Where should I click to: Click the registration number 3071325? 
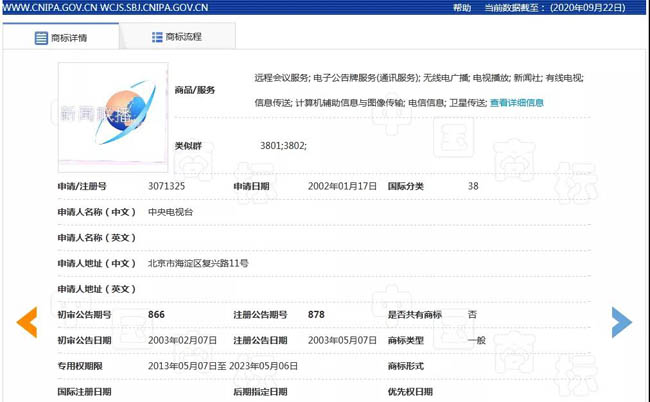pyautogui.click(x=166, y=186)
